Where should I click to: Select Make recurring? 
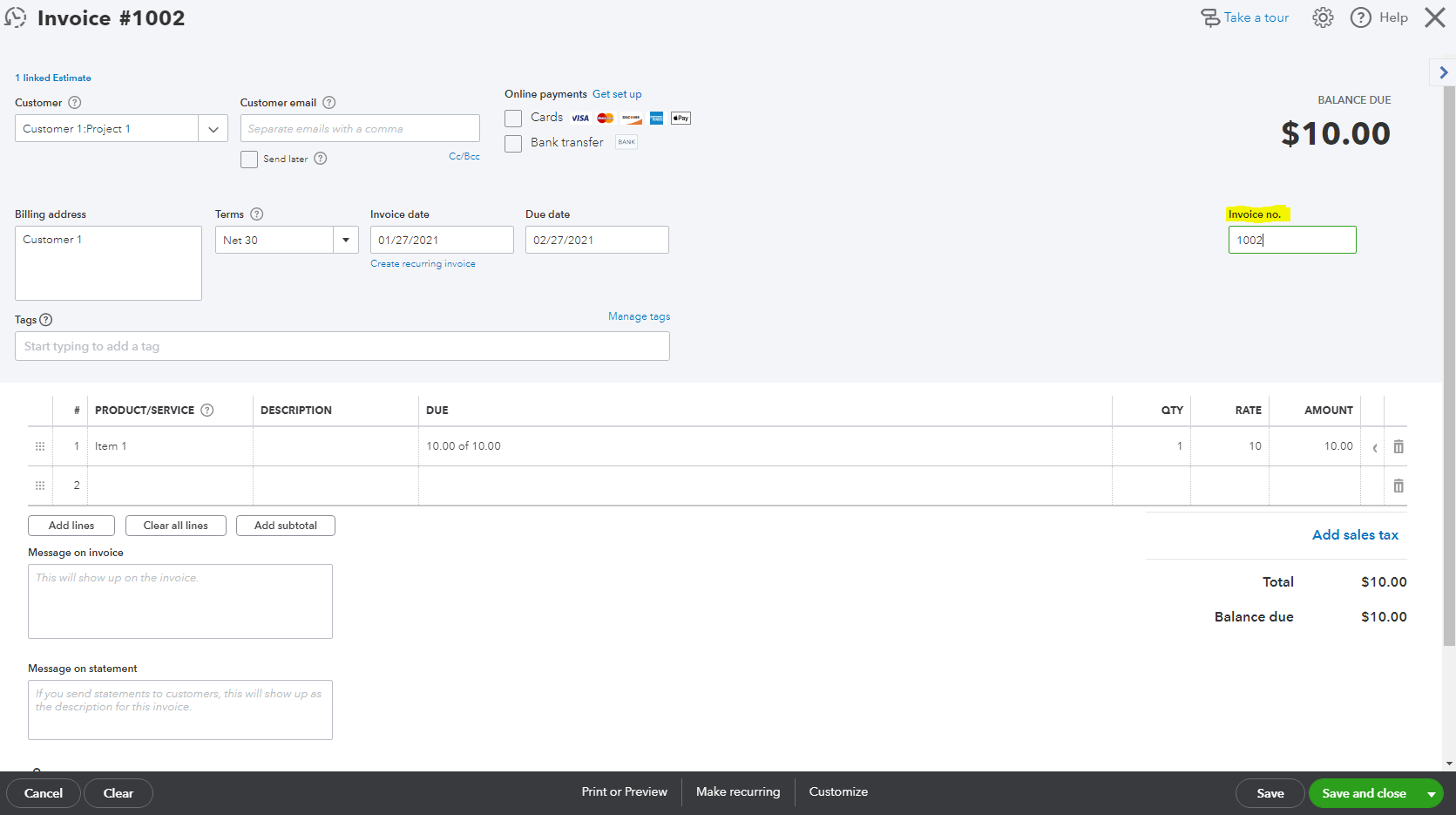click(x=738, y=791)
